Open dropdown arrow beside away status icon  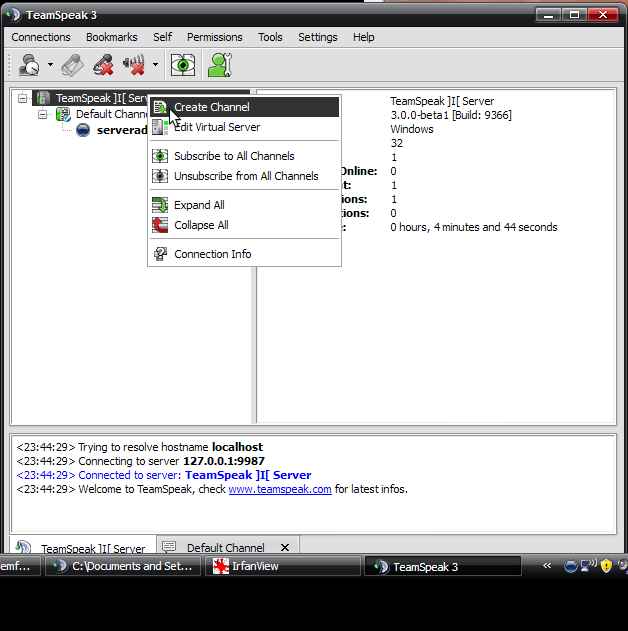click(50, 64)
